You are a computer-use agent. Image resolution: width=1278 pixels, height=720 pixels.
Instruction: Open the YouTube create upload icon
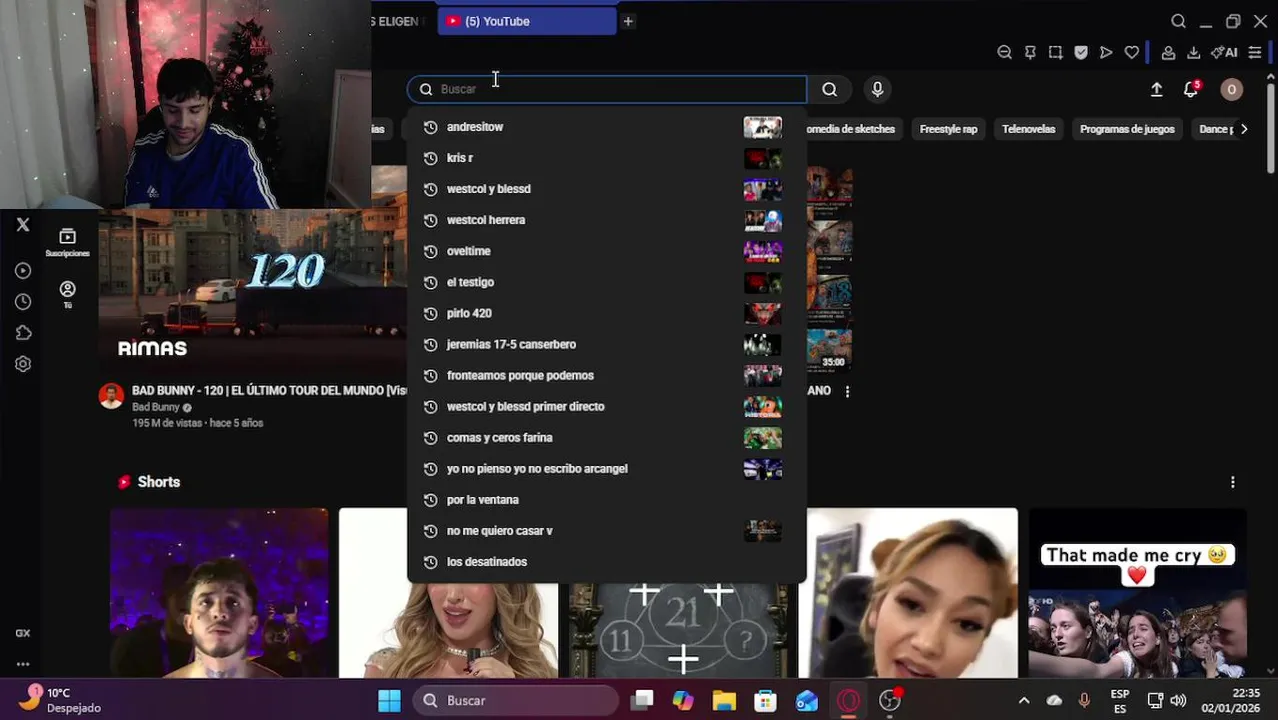1156,89
